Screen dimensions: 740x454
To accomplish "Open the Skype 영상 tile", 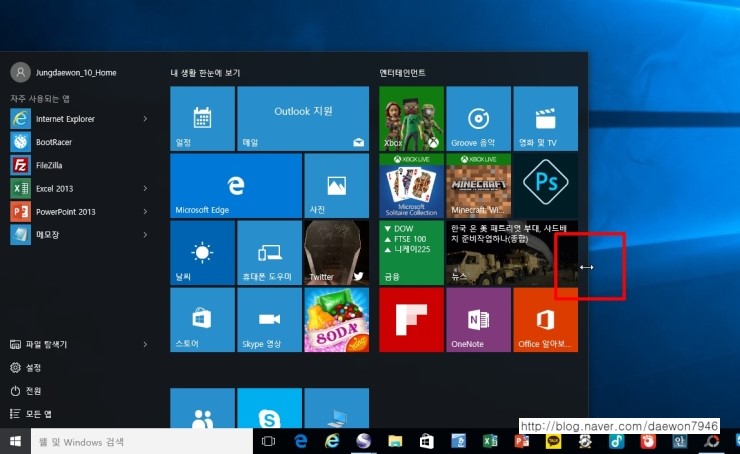I will (x=269, y=320).
